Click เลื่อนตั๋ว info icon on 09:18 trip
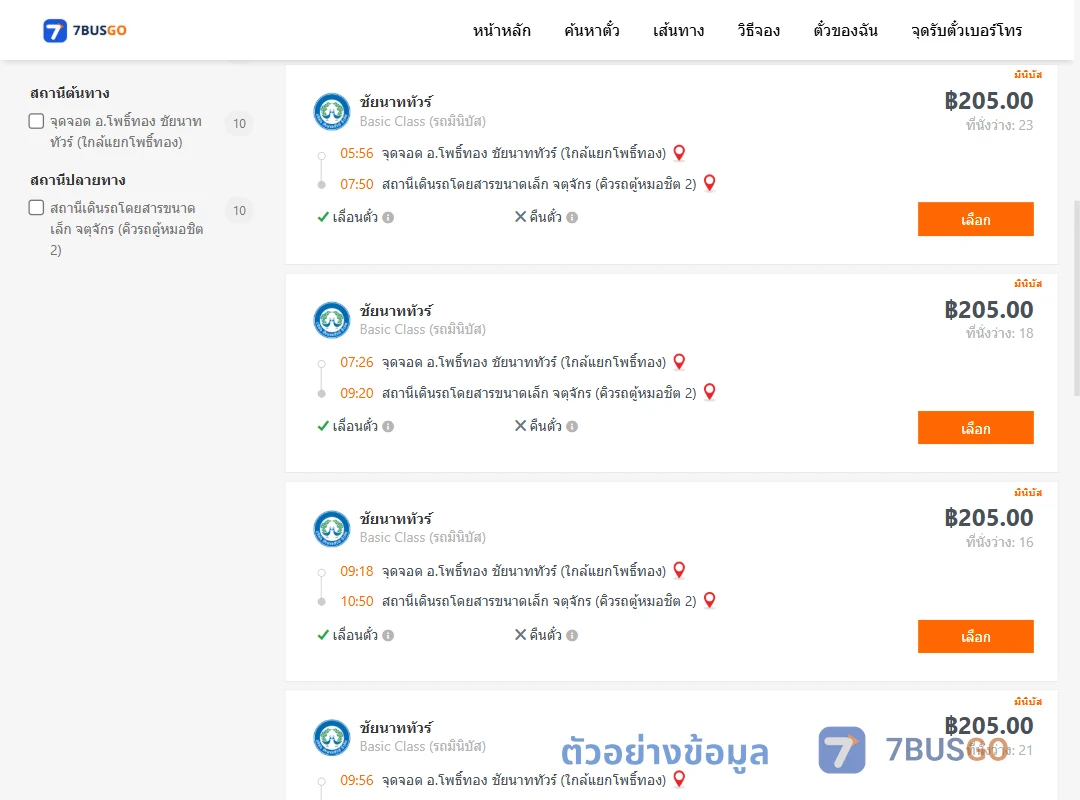 [388, 635]
